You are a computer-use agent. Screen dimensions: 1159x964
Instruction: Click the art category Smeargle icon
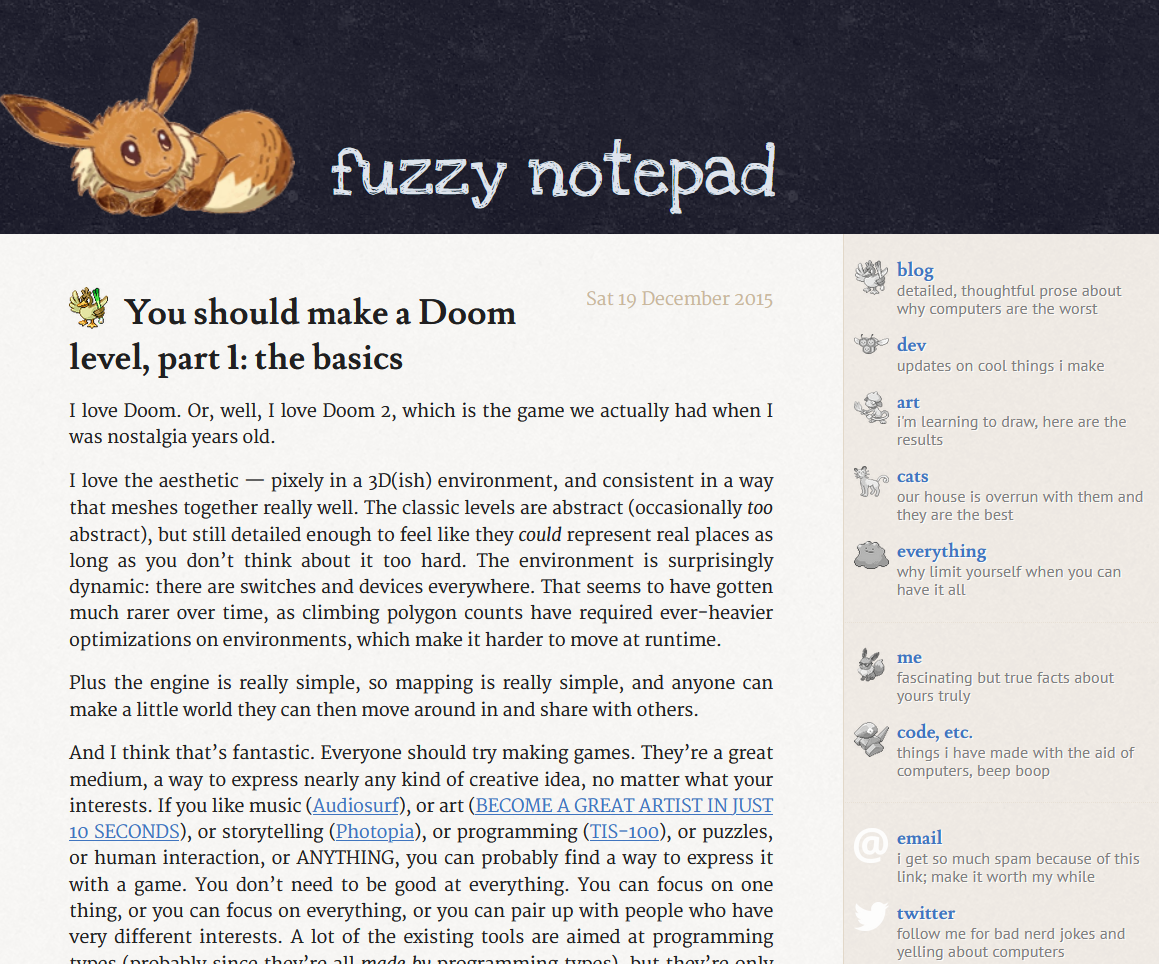(871, 408)
